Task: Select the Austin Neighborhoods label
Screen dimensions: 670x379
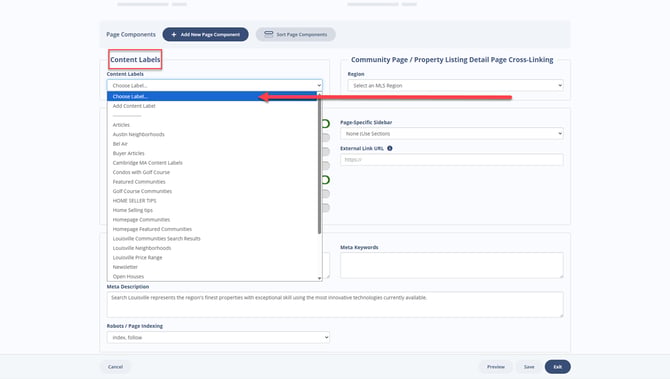Action: tap(212, 134)
